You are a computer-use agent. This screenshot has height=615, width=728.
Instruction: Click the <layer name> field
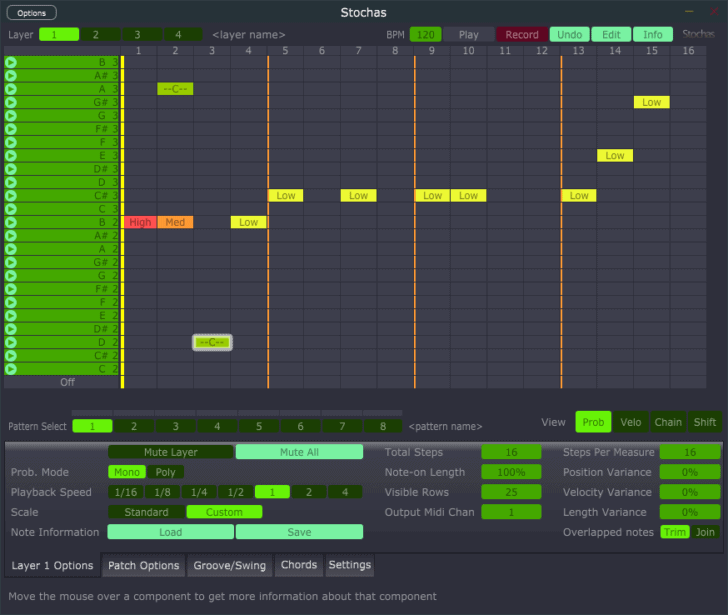point(248,35)
